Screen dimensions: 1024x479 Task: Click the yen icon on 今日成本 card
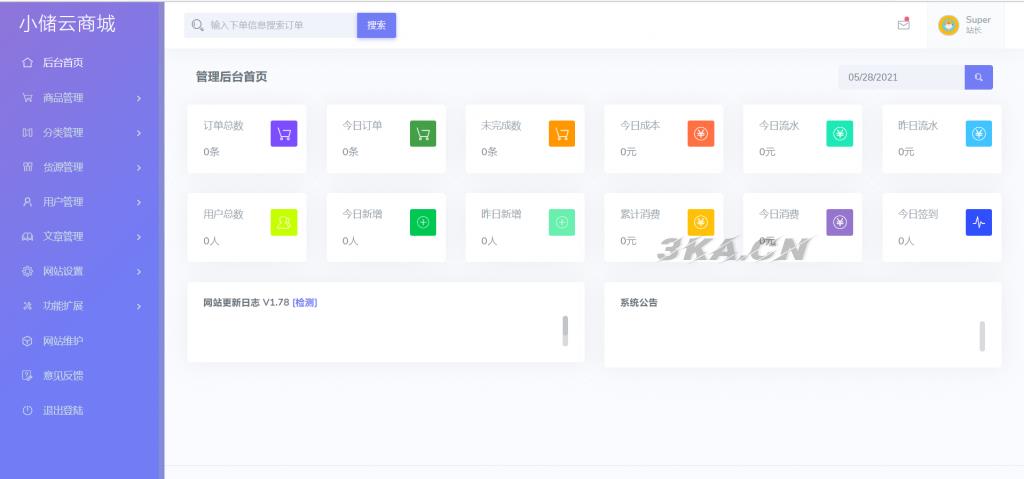pyautogui.click(x=701, y=133)
